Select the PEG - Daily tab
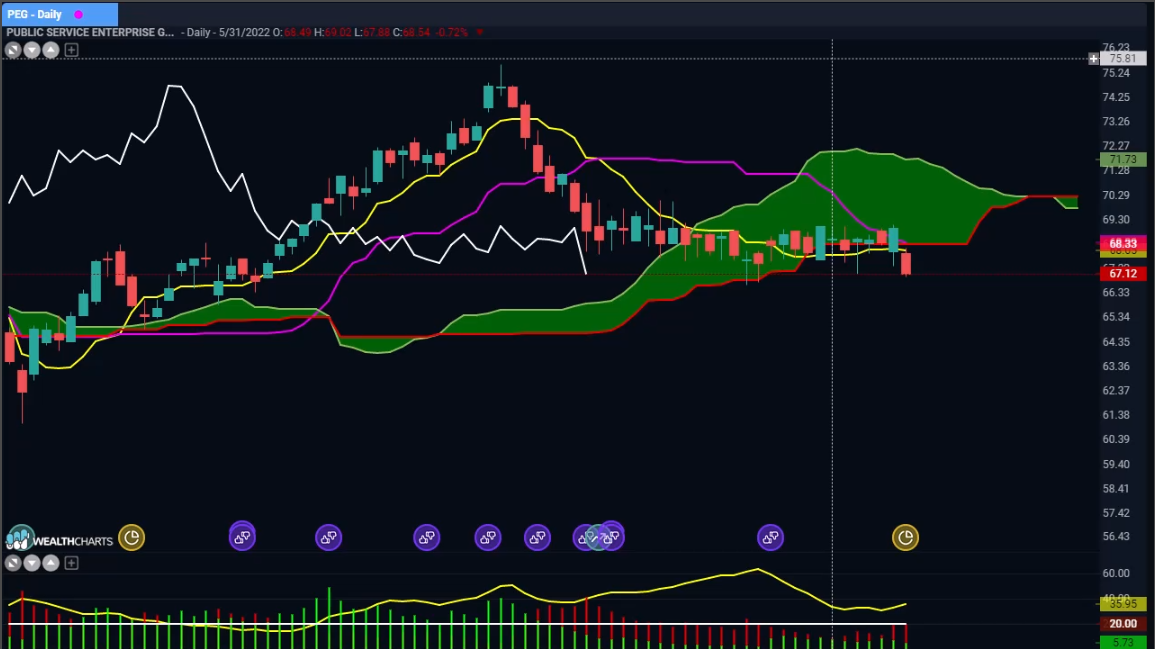Image resolution: width=1155 pixels, height=649 pixels. (x=59, y=14)
